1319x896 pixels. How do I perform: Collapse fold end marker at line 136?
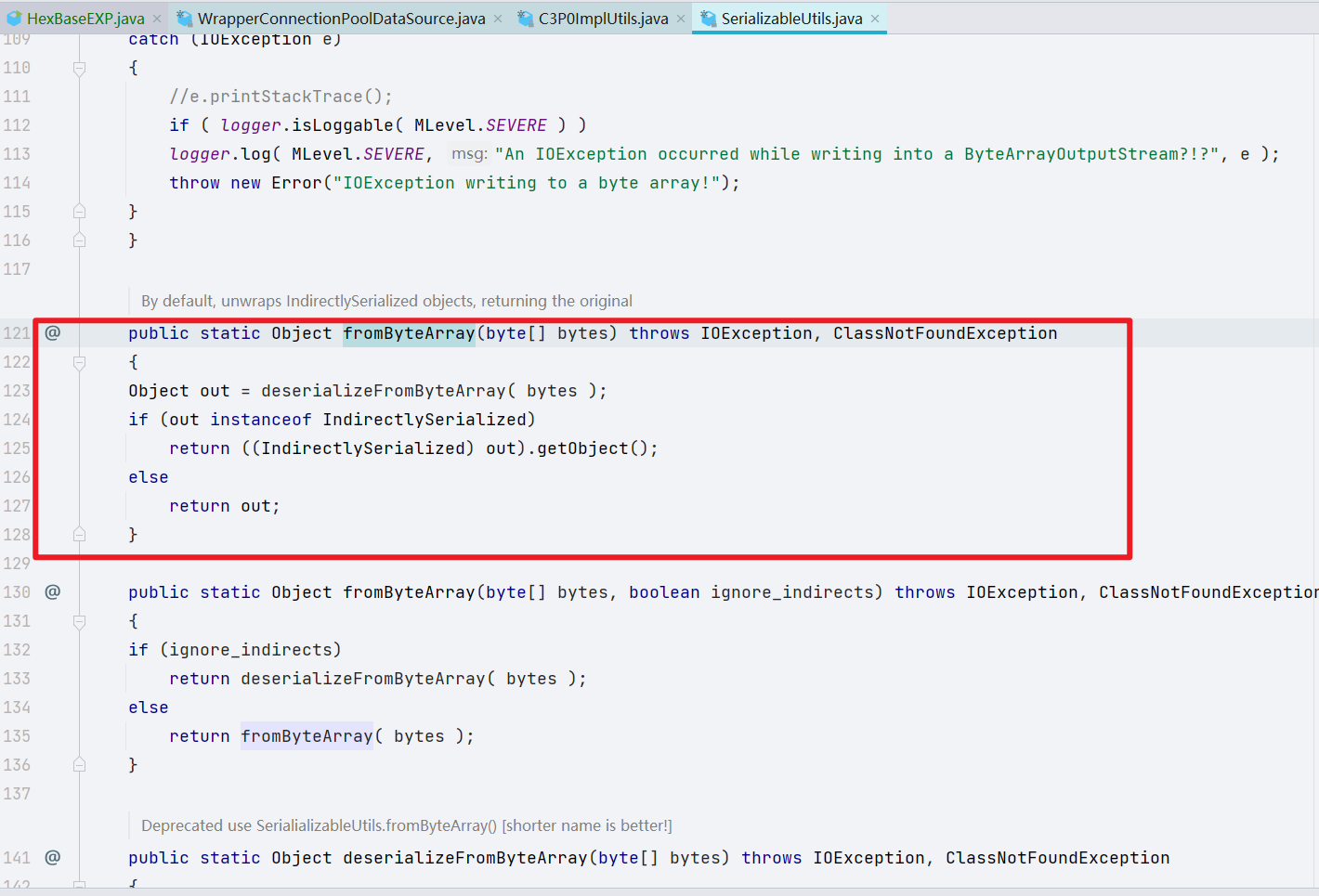(x=79, y=765)
